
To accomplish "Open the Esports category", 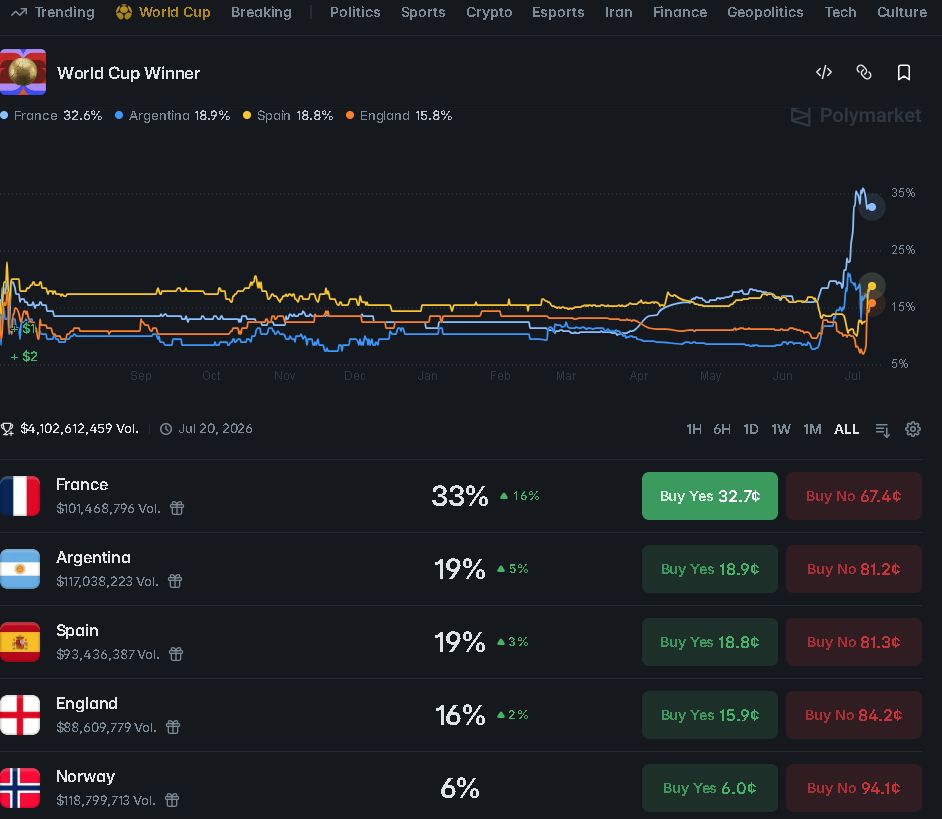I will (558, 12).
